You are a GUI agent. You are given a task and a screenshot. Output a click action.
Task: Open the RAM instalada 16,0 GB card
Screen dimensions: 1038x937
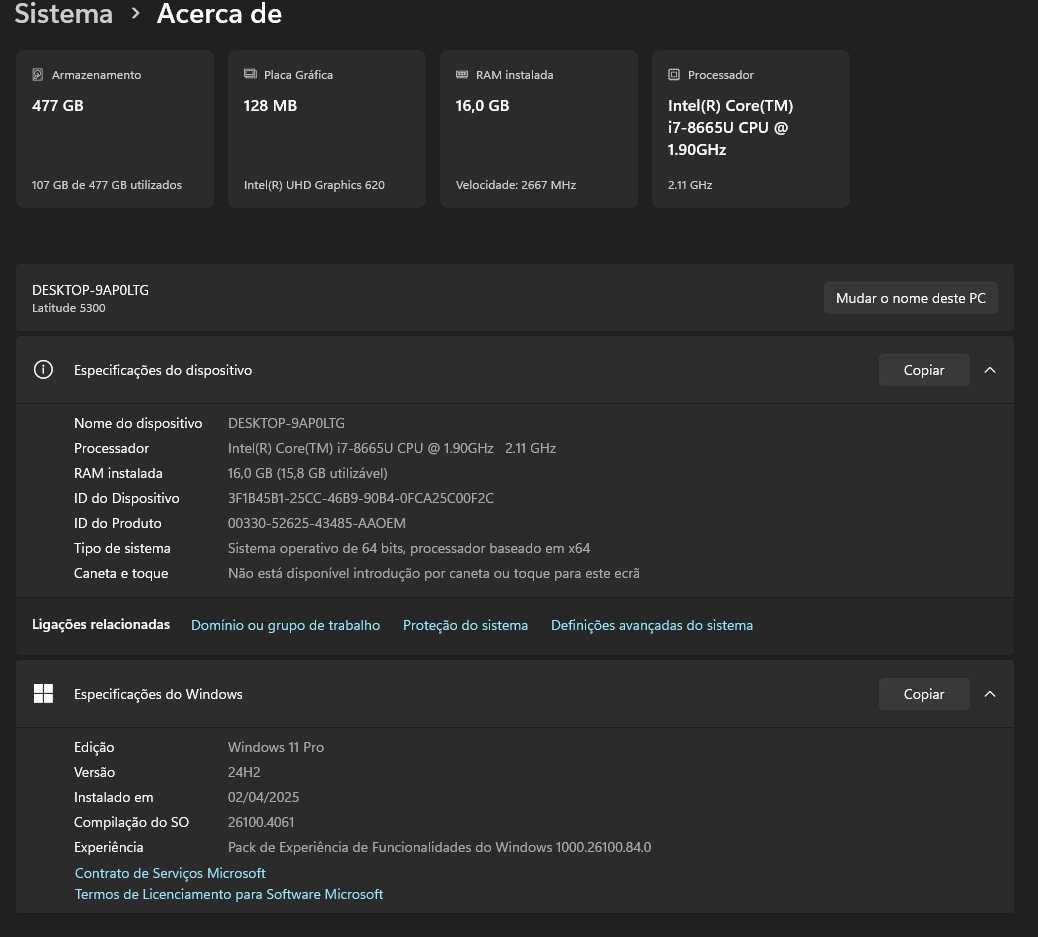coord(539,128)
